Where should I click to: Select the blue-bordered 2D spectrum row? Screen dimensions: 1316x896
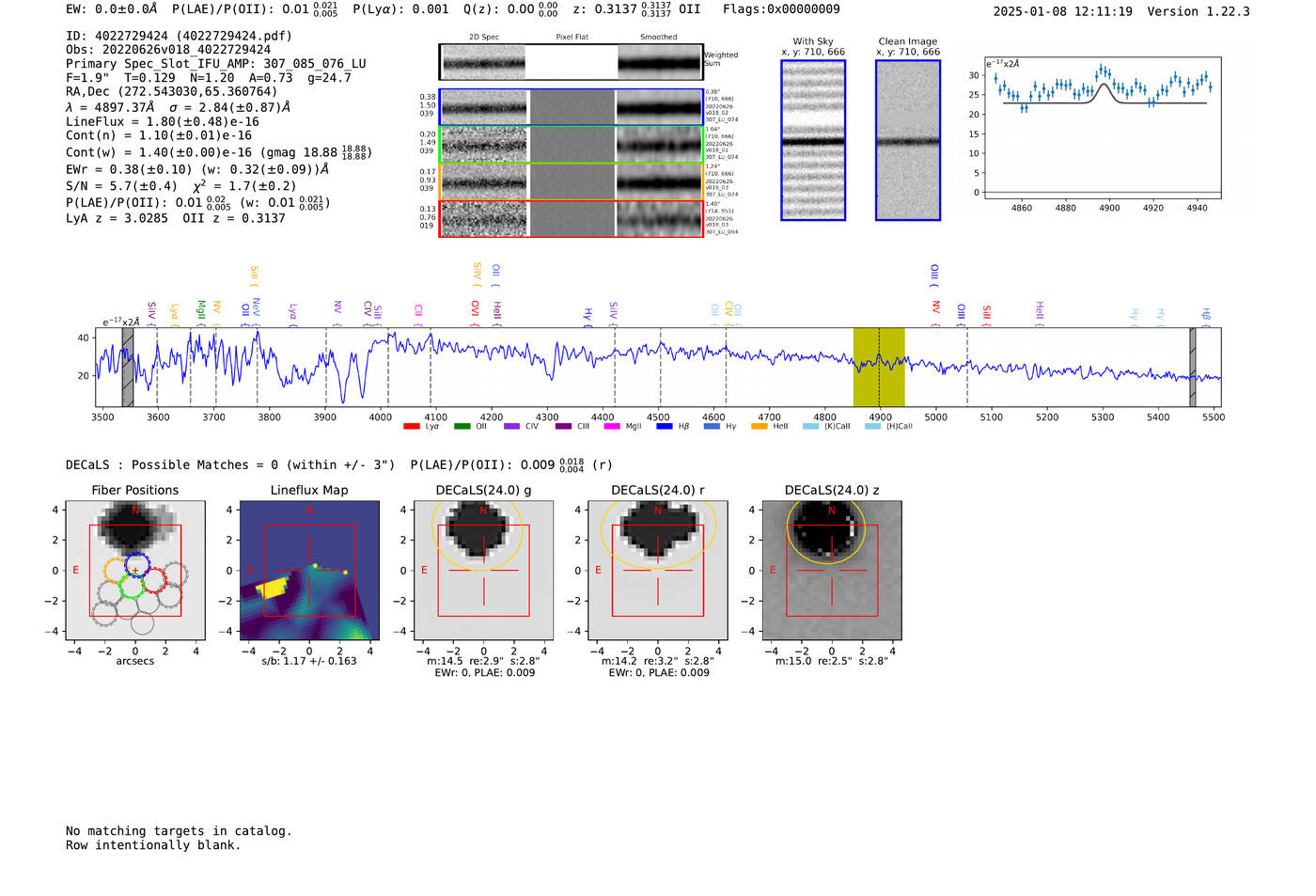[571, 108]
